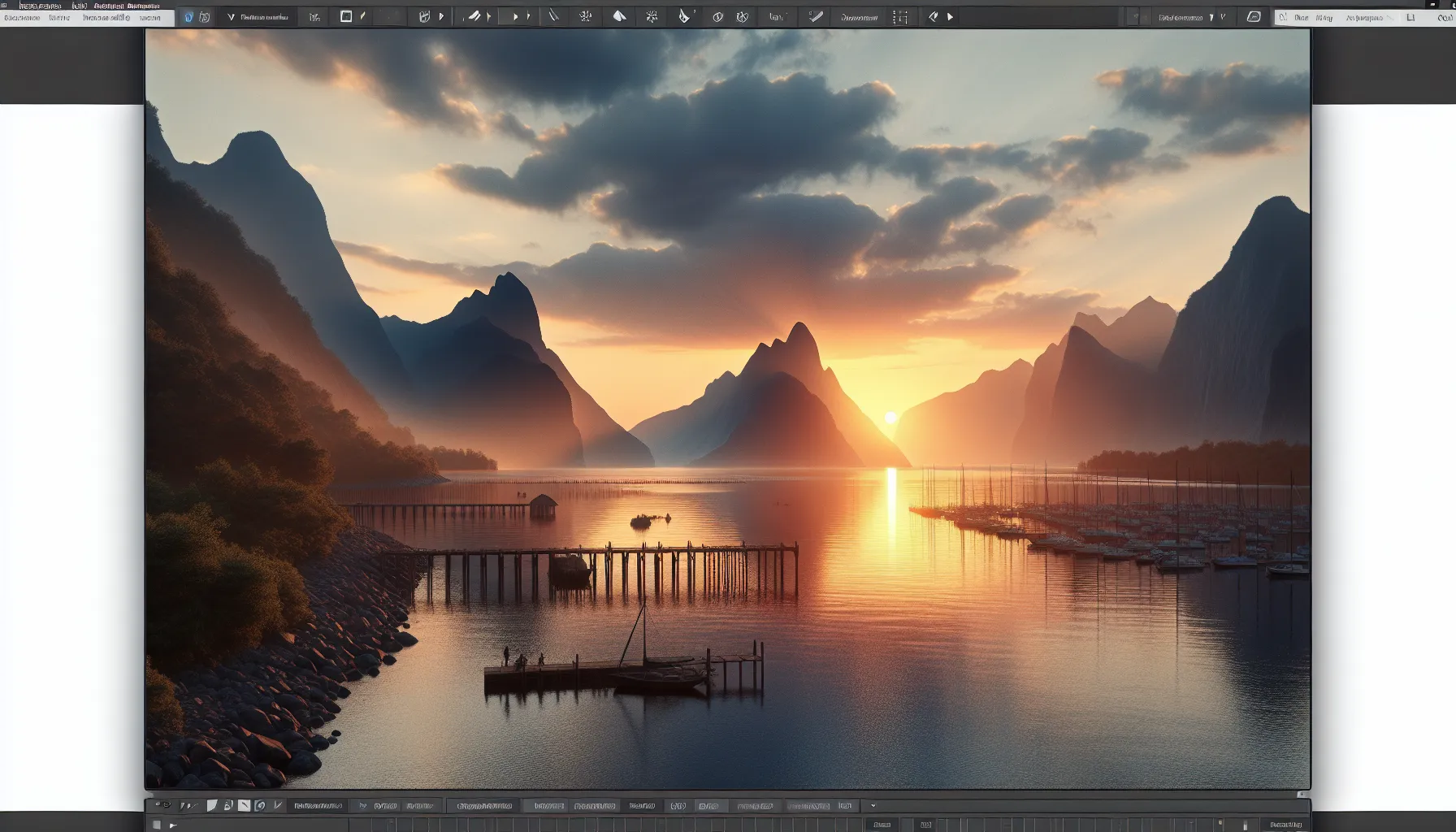
Task: Toggle the eye visibility icon in bottom bar
Action: click(x=162, y=806)
